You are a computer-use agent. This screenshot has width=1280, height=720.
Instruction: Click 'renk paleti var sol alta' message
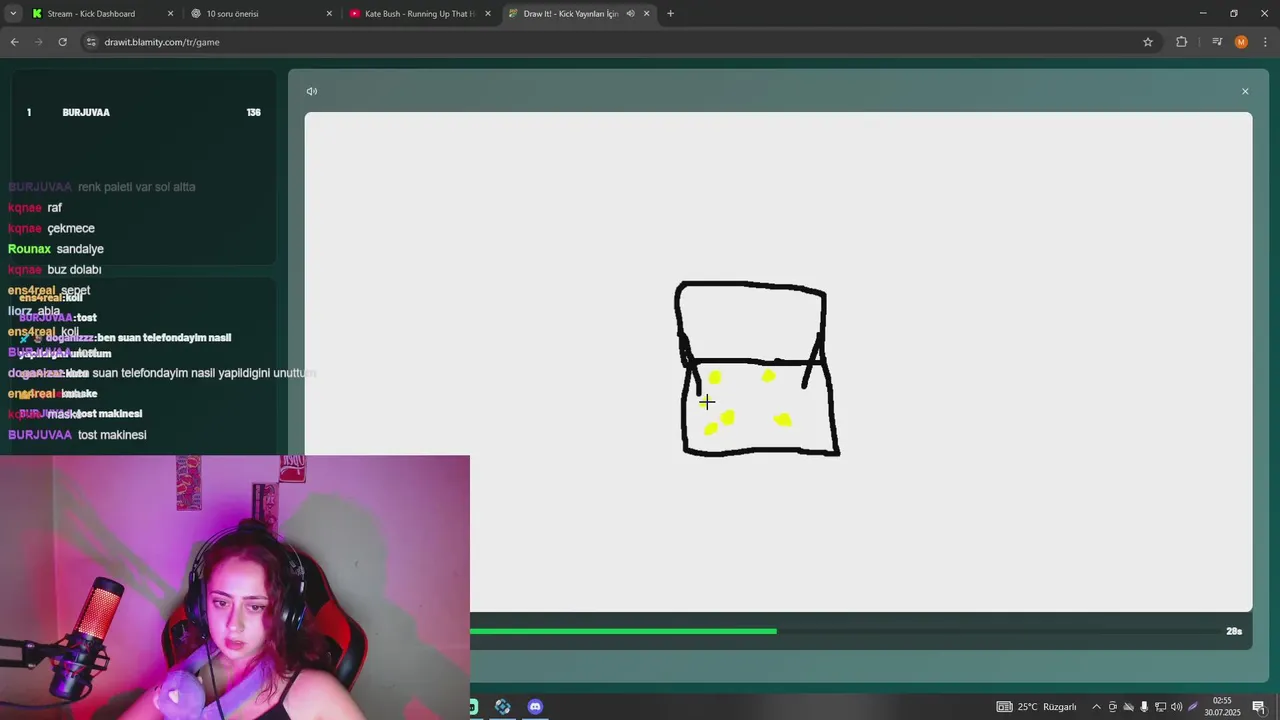tap(136, 187)
